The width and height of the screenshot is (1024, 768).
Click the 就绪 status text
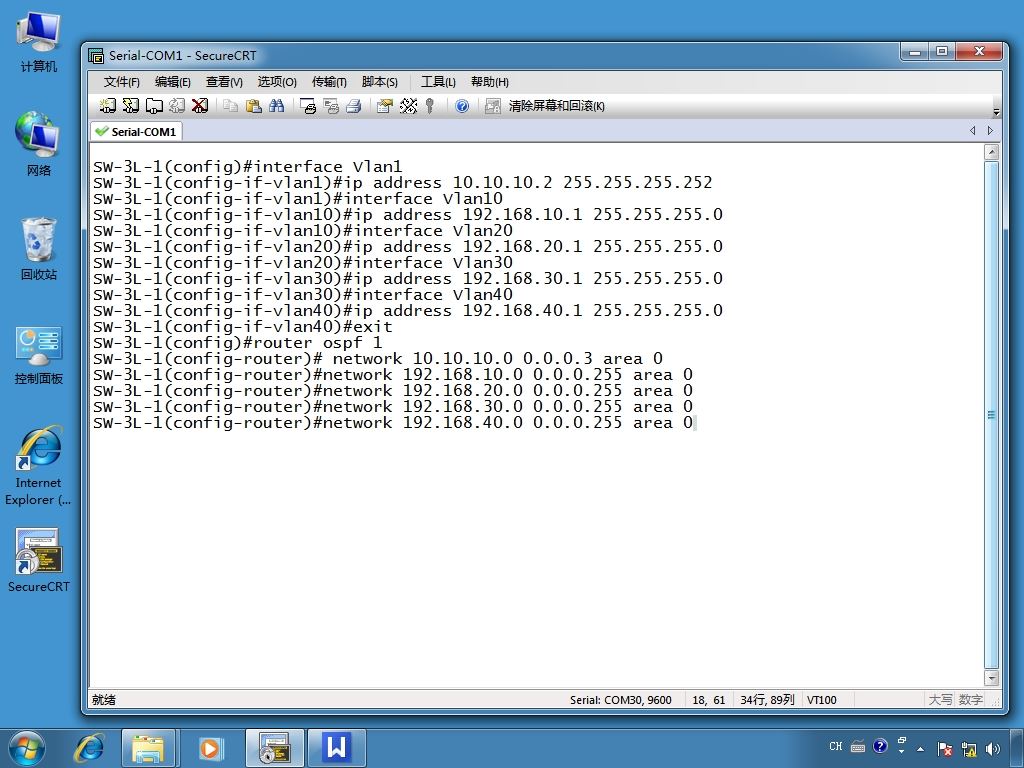point(104,699)
